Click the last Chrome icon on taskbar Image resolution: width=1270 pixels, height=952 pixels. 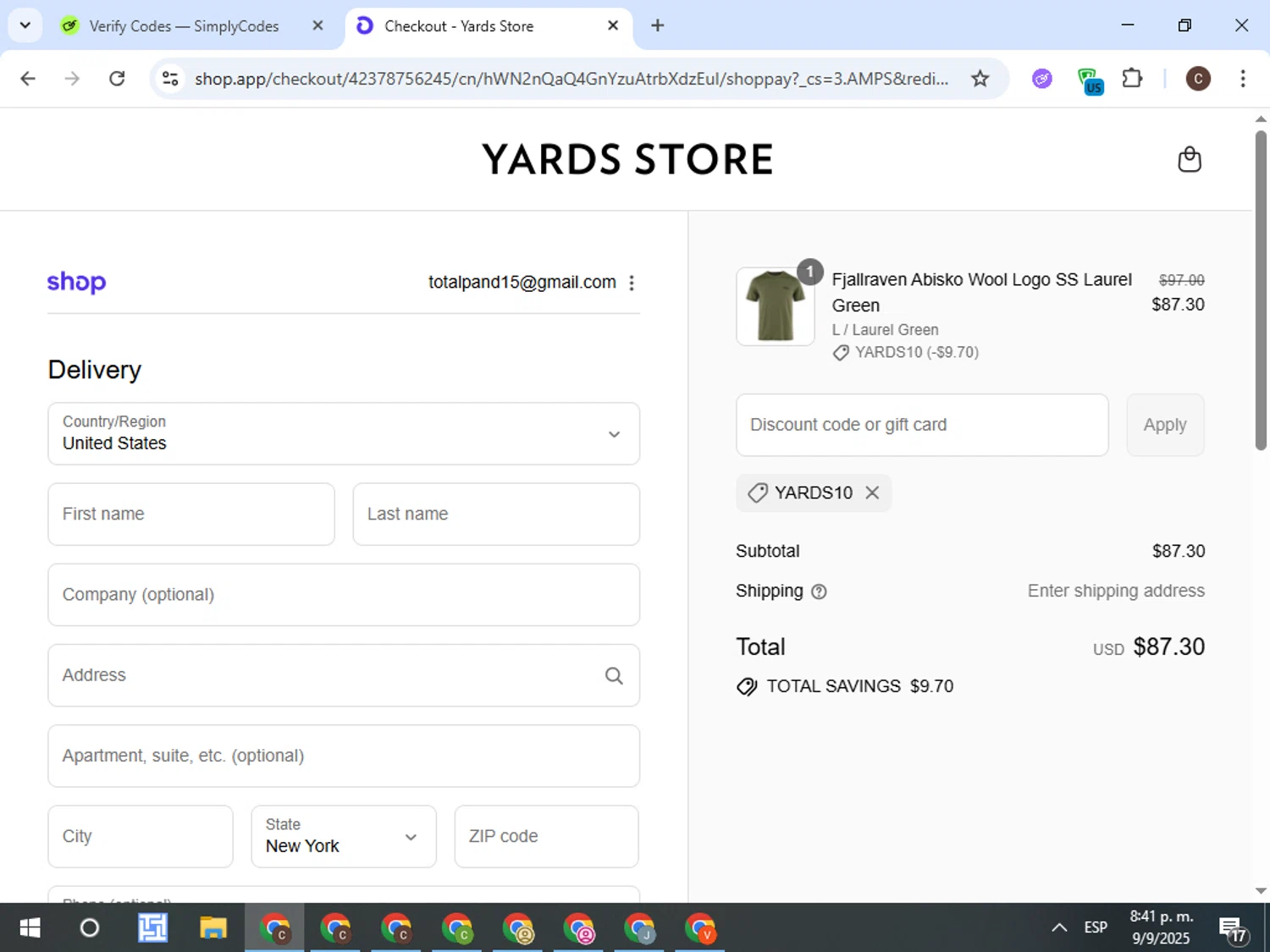[700, 928]
